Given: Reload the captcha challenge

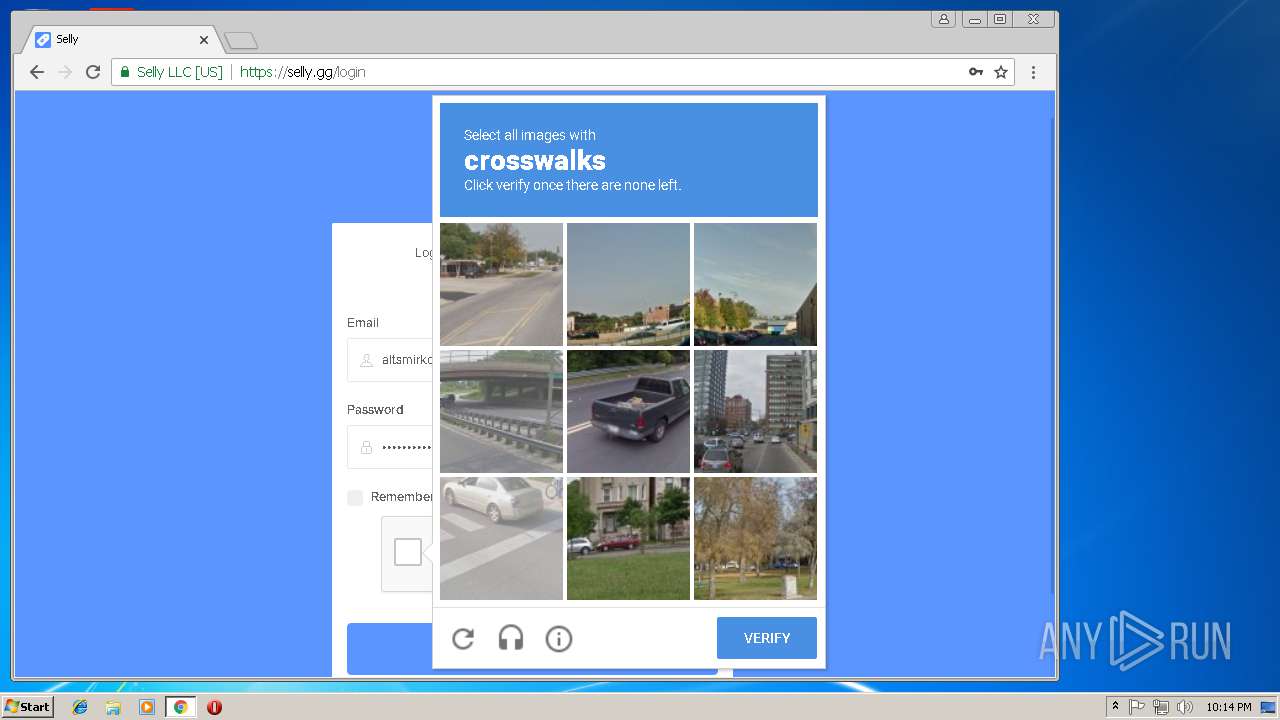Looking at the screenshot, I should pos(463,638).
